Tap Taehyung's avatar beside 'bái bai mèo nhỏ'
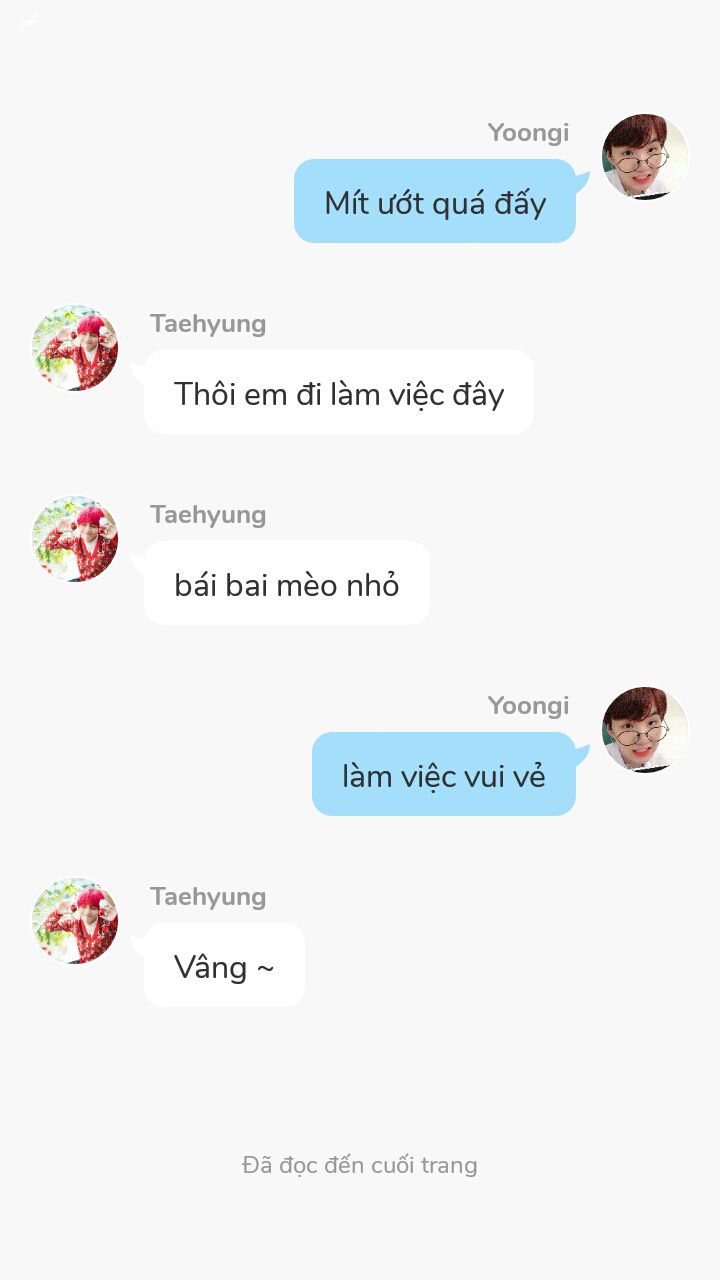720x1280 pixels. click(75, 539)
